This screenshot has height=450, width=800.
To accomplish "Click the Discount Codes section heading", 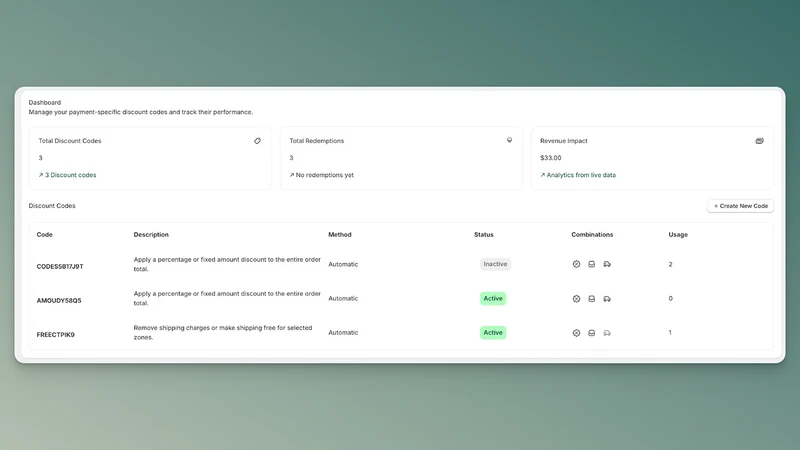I will [52, 206].
